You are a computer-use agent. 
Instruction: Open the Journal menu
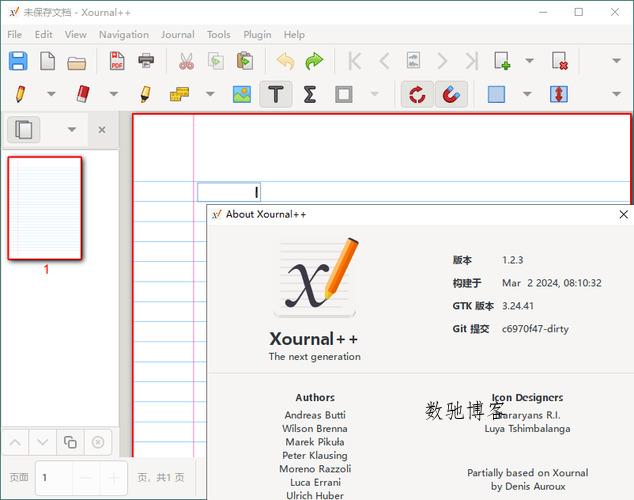coord(178,35)
